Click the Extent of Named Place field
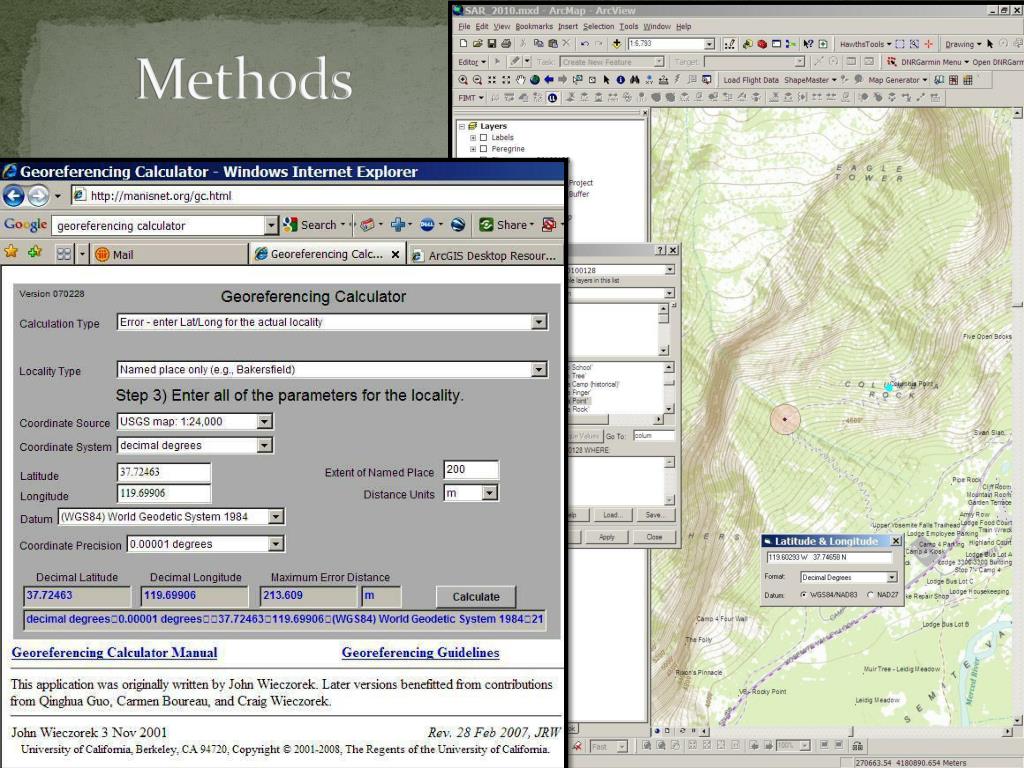The image size is (1024, 768). point(471,470)
